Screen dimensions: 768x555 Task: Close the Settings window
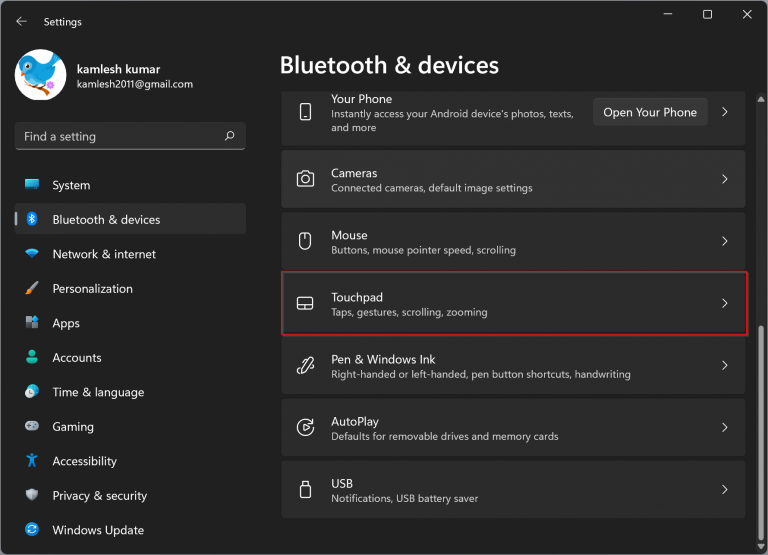747,14
